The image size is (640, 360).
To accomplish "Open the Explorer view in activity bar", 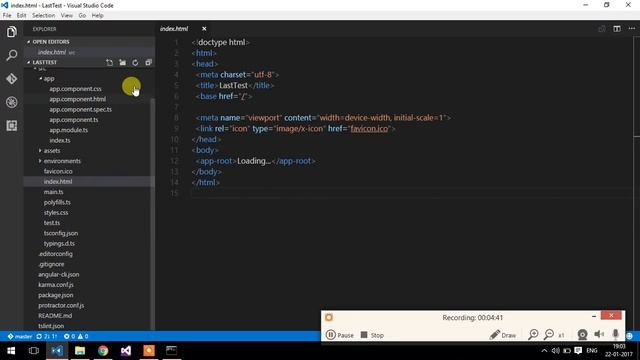I will 11,32.
